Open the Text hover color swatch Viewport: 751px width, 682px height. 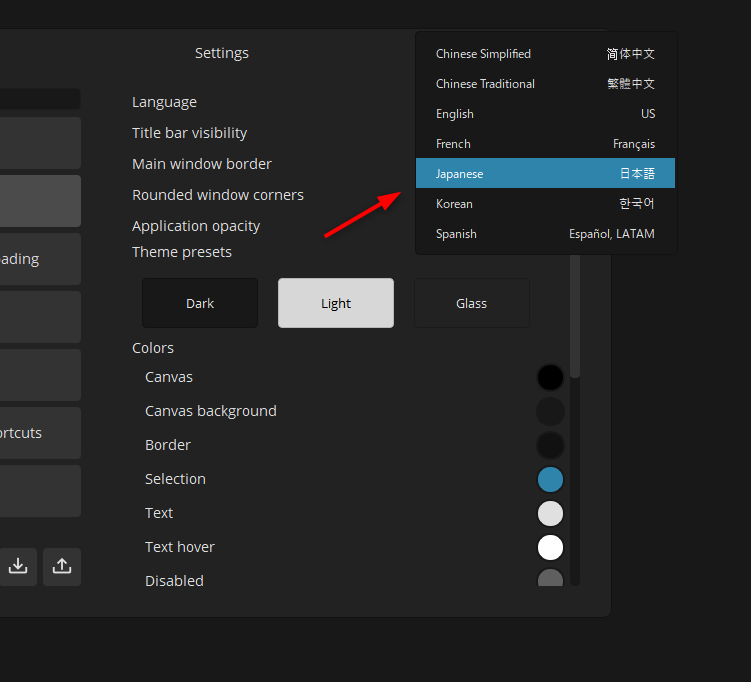click(550, 547)
